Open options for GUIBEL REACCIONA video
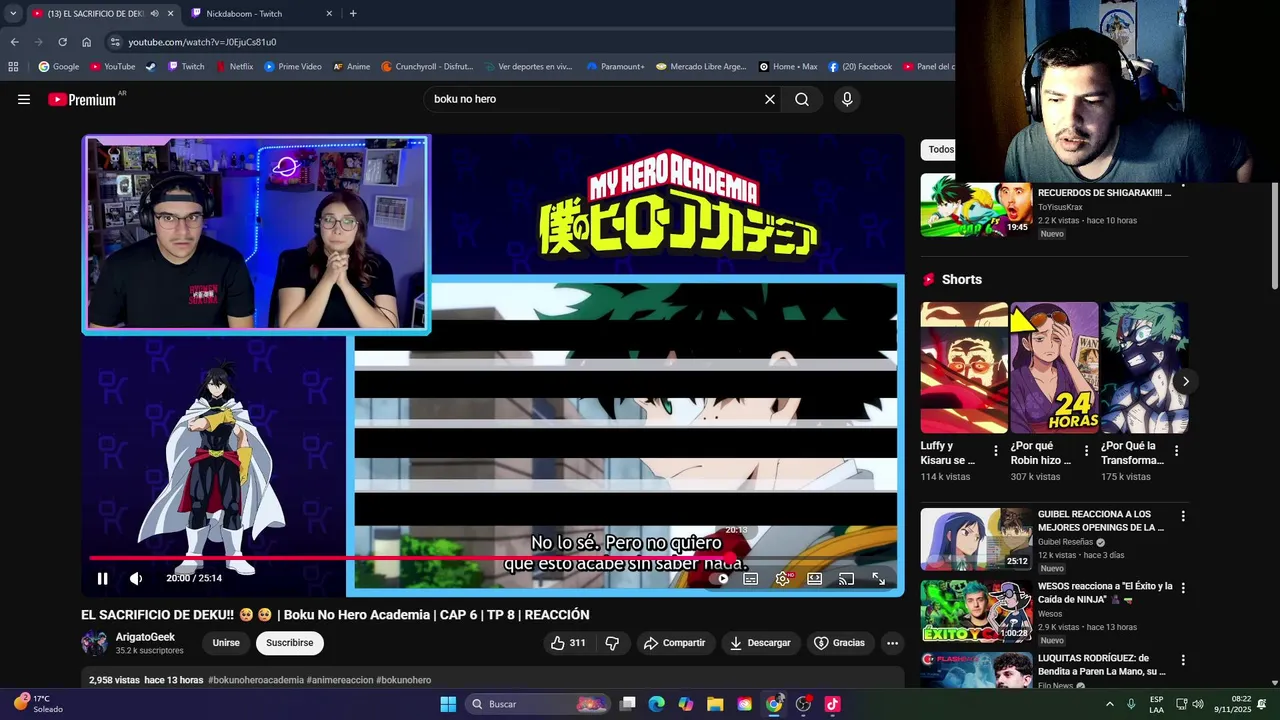The image size is (1280, 720). 1183,516
